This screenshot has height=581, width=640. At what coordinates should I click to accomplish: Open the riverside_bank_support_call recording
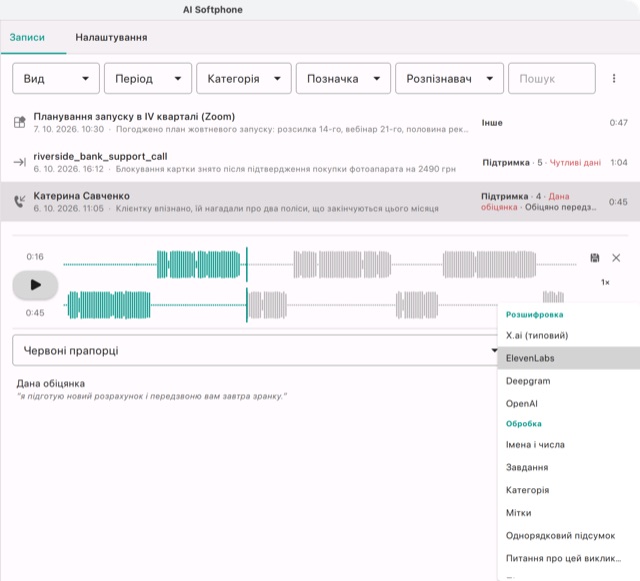tap(320, 162)
